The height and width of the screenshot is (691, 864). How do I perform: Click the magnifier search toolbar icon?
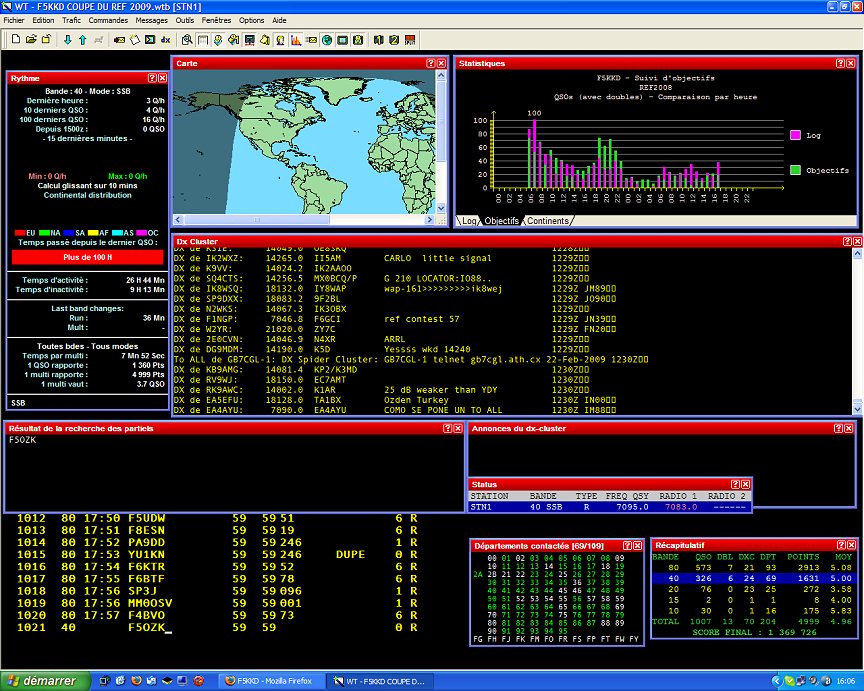(x=186, y=40)
